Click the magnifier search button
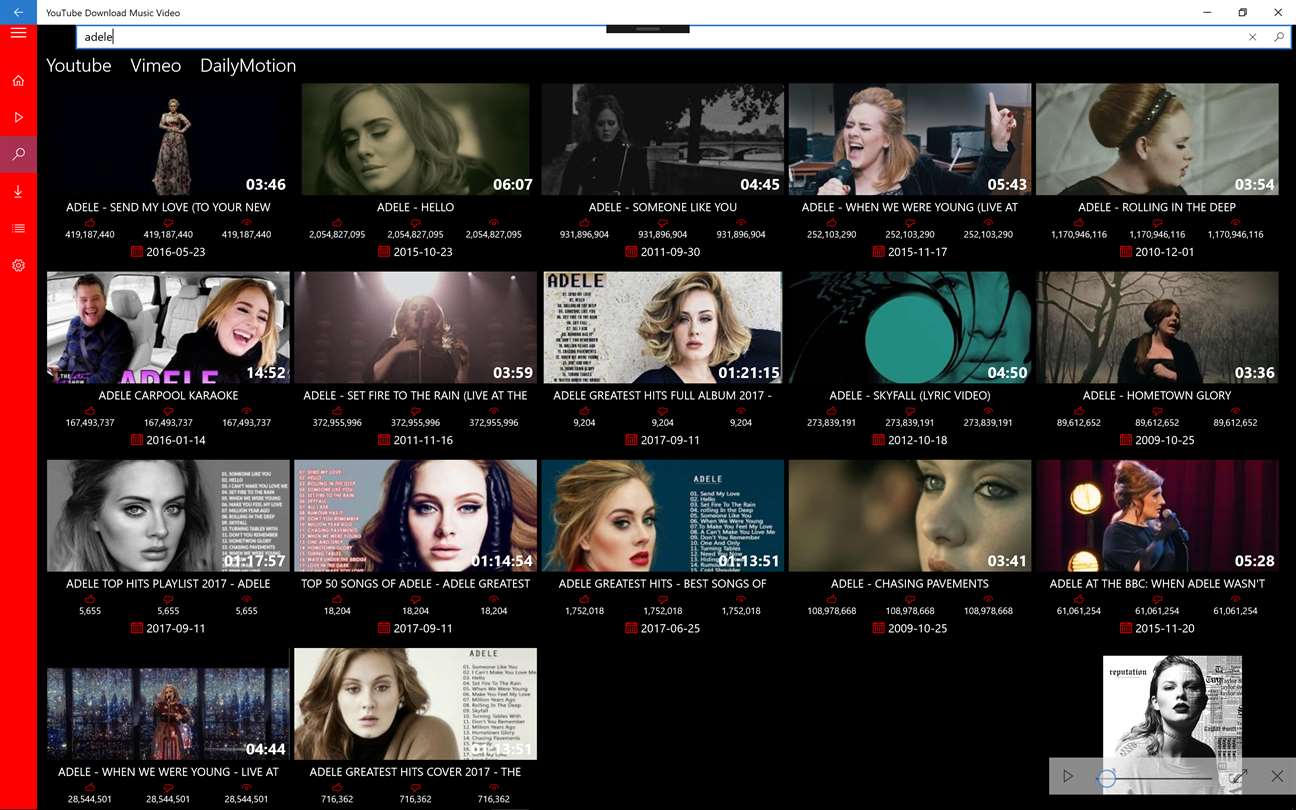 coord(1278,37)
